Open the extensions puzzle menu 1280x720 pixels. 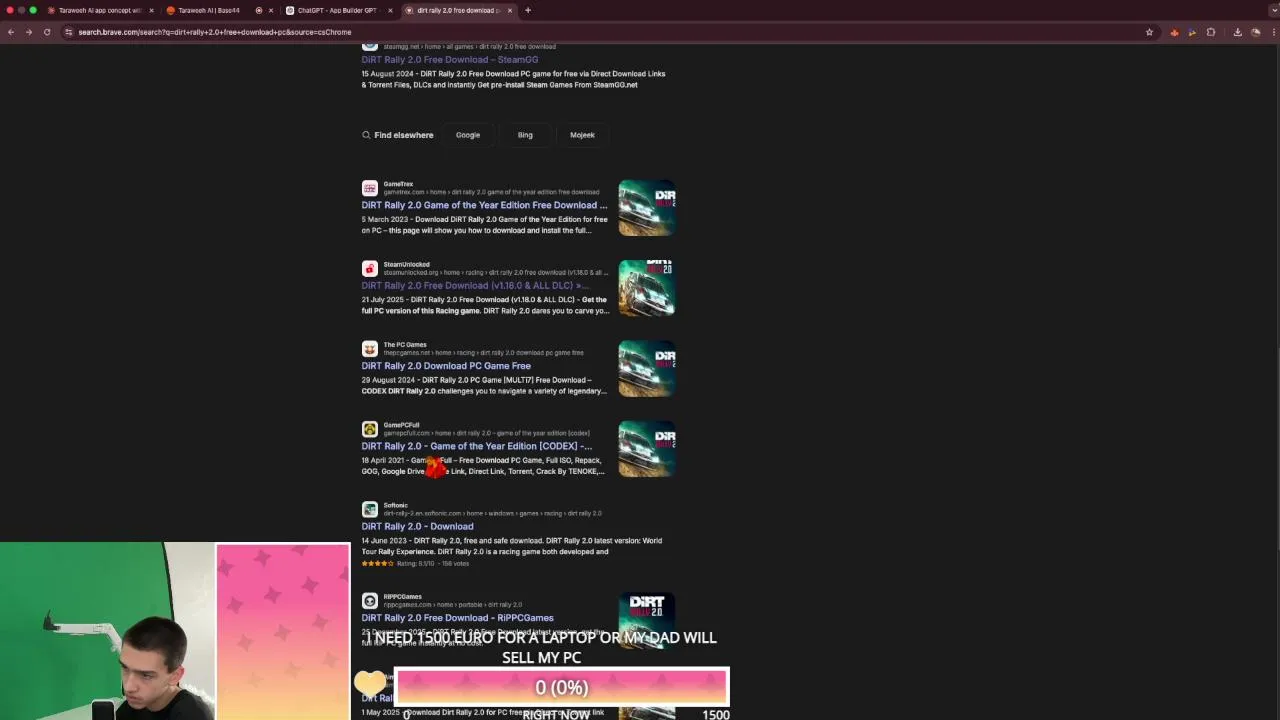tap(1211, 32)
